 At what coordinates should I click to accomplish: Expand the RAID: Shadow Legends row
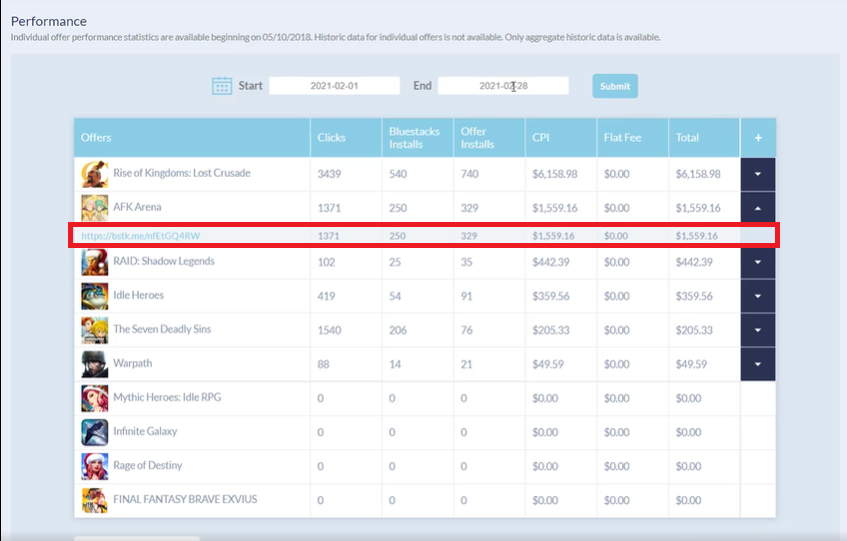(758, 262)
